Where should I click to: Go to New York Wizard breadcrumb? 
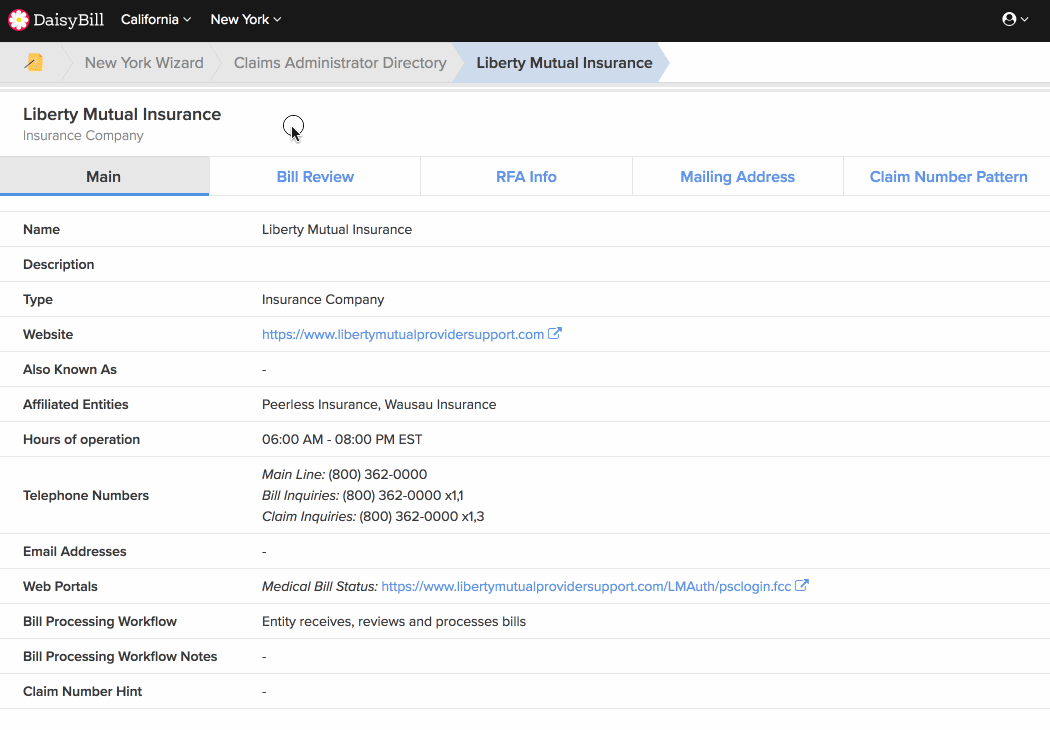[144, 62]
